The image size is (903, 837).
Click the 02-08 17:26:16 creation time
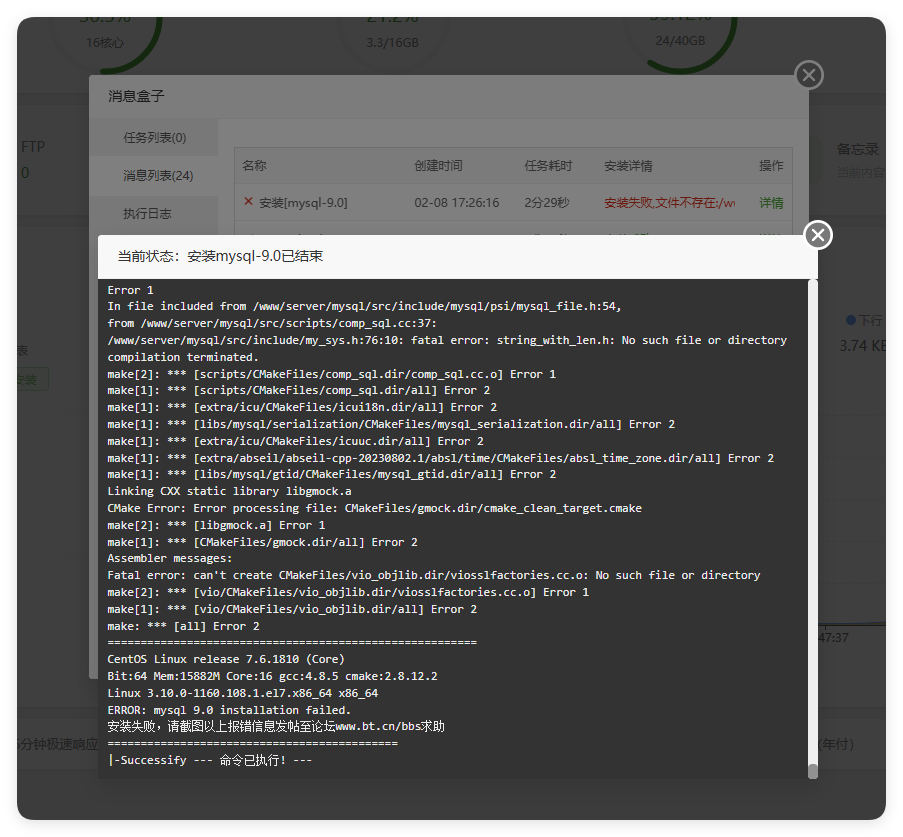pyautogui.click(x=457, y=203)
